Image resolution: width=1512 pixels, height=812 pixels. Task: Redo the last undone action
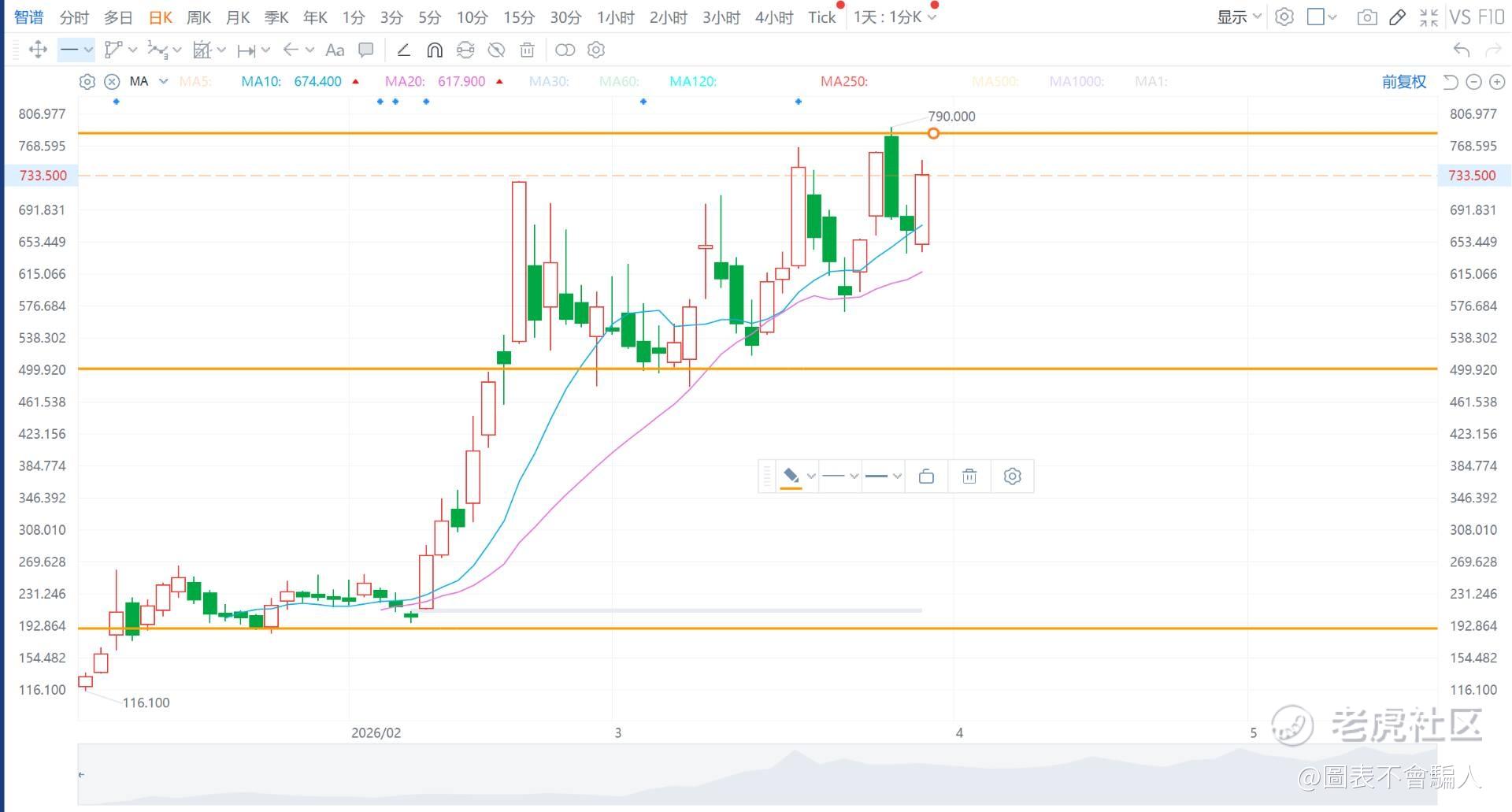pos(1492,50)
